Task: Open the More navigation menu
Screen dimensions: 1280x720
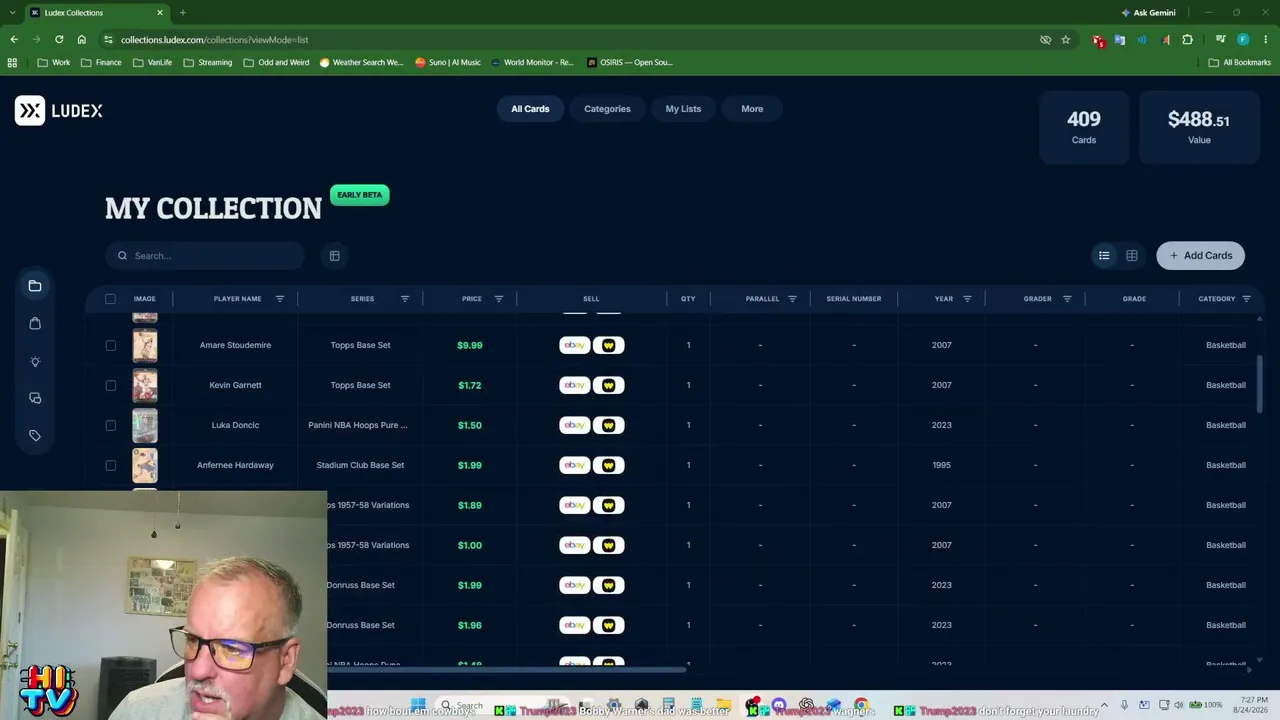Action: click(x=752, y=109)
